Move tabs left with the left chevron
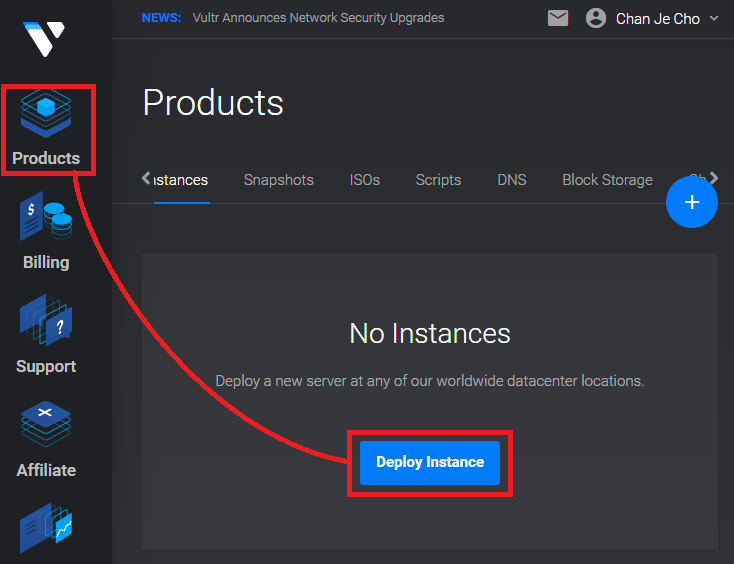 click(146, 178)
